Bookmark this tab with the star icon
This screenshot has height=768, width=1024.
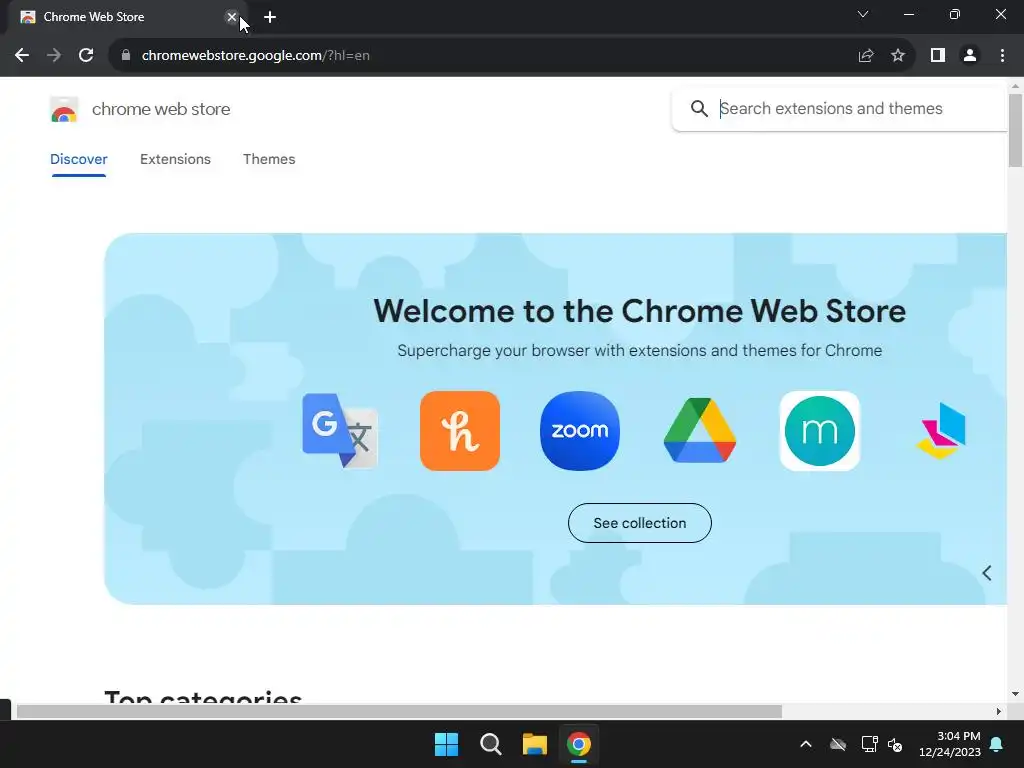[x=898, y=56]
